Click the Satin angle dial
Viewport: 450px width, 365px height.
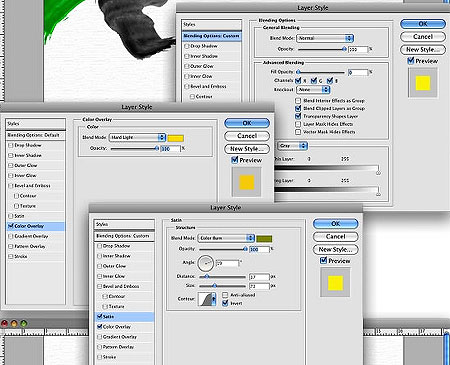205,263
